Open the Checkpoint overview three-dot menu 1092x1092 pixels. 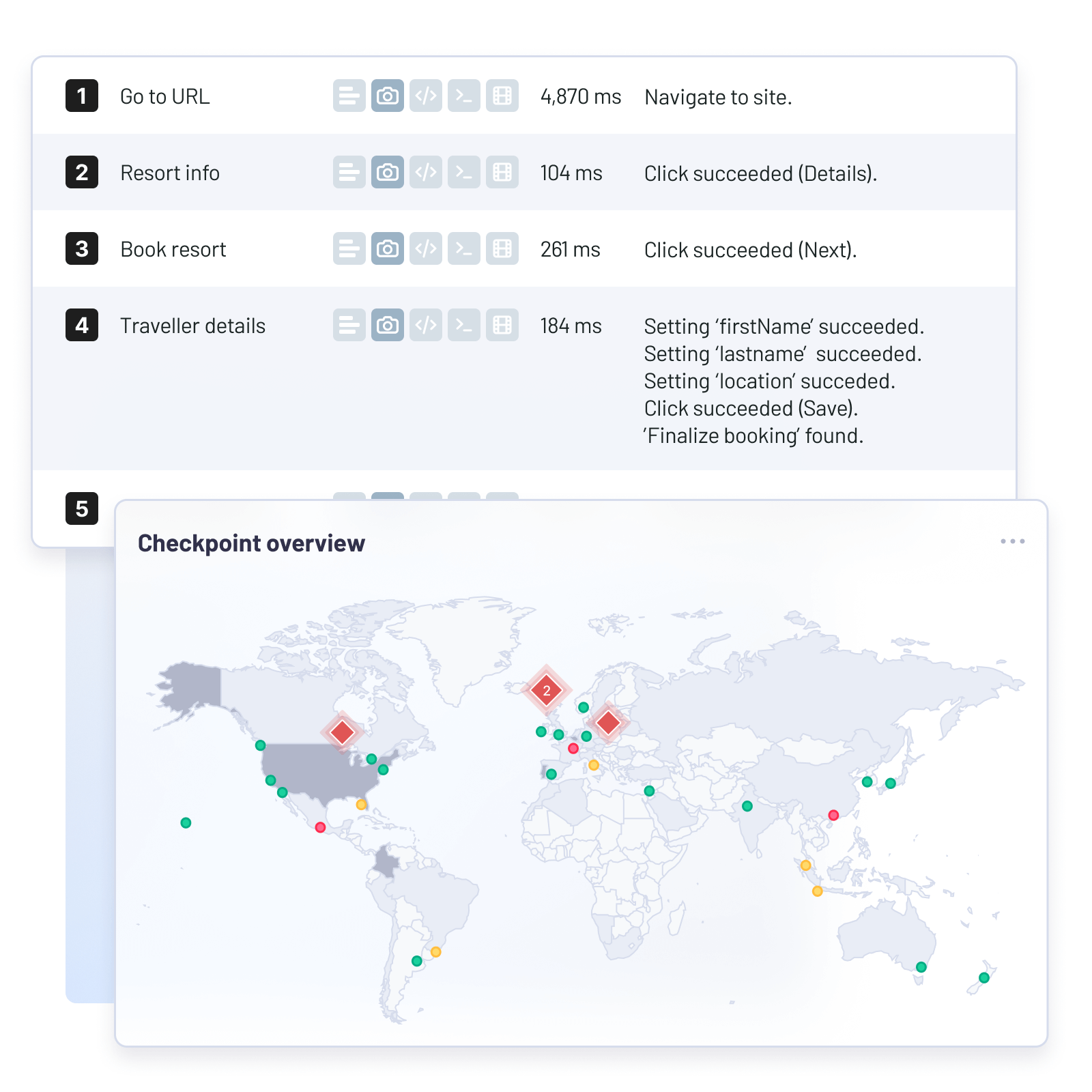(1013, 541)
